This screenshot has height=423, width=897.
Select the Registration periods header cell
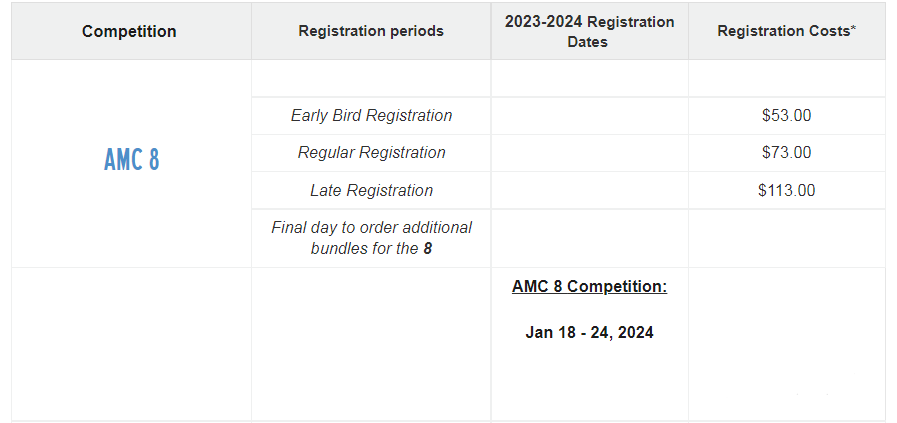tap(371, 31)
